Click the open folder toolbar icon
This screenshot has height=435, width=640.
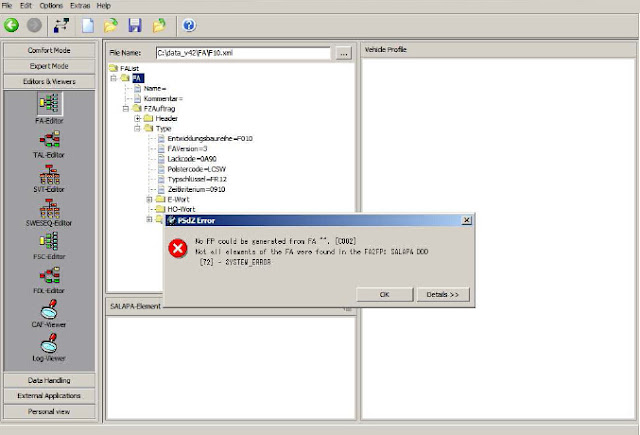[x=111, y=25]
